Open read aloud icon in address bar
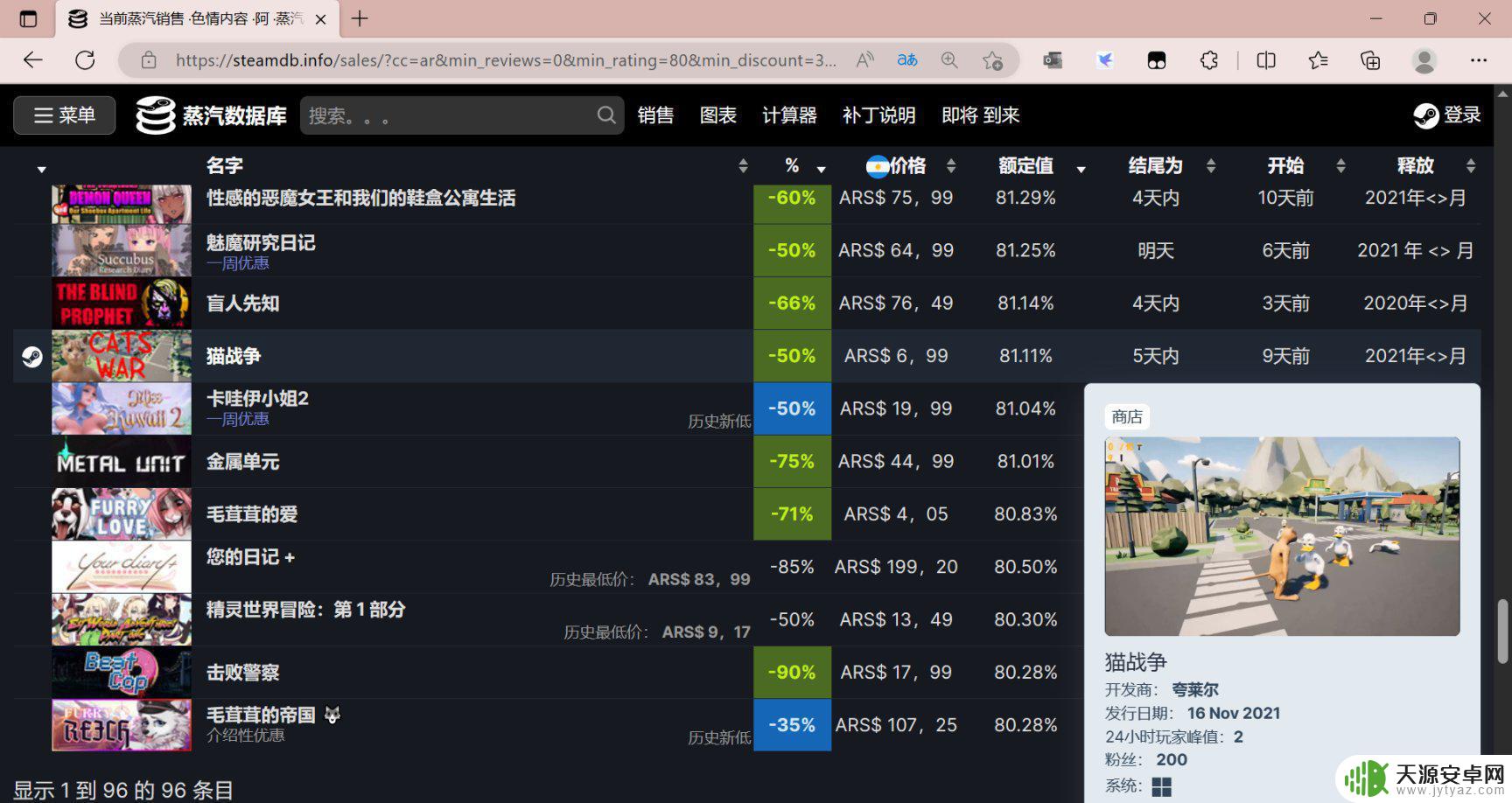 click(x=864, y=60)
